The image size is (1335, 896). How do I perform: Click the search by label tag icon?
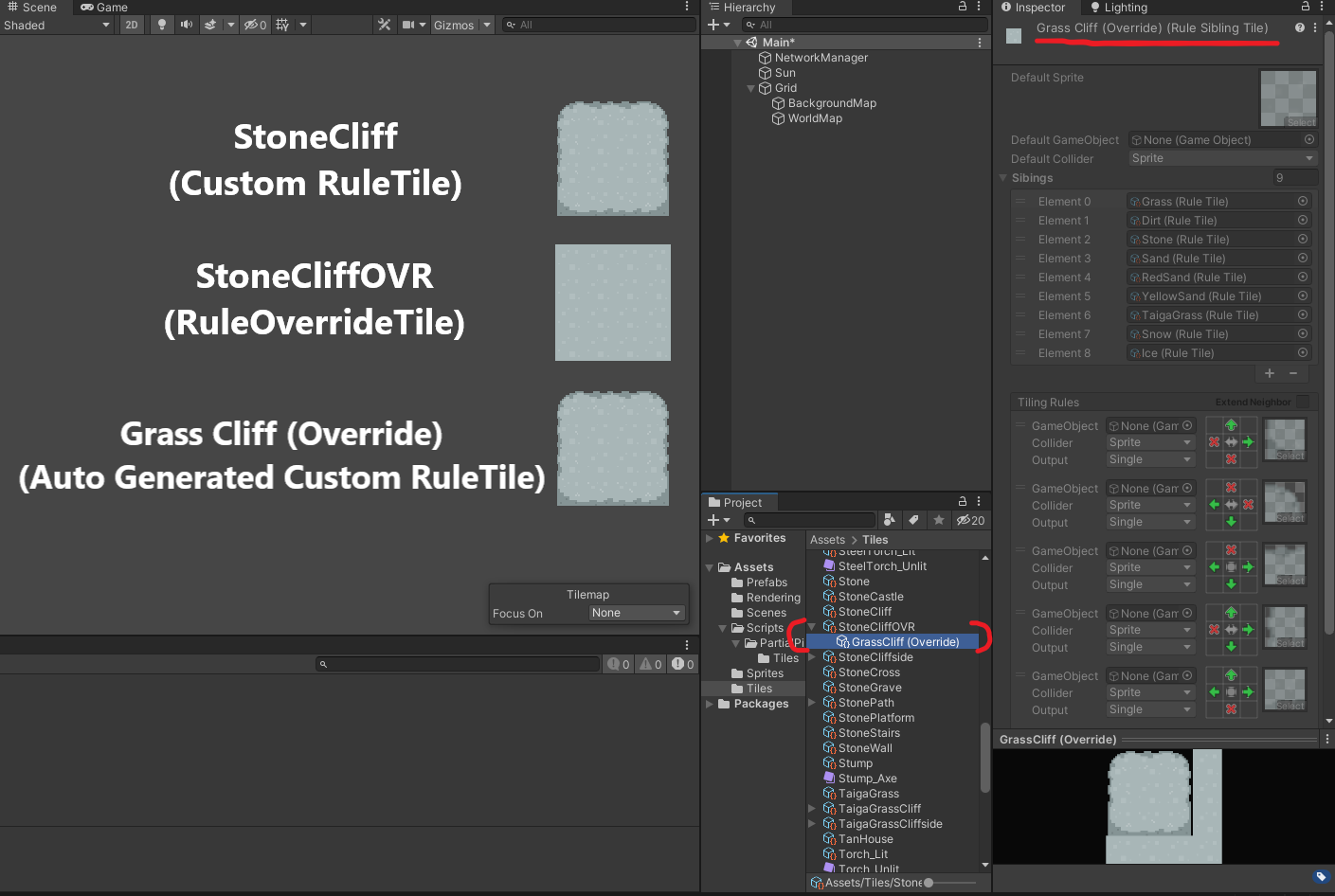click(913, 520)
